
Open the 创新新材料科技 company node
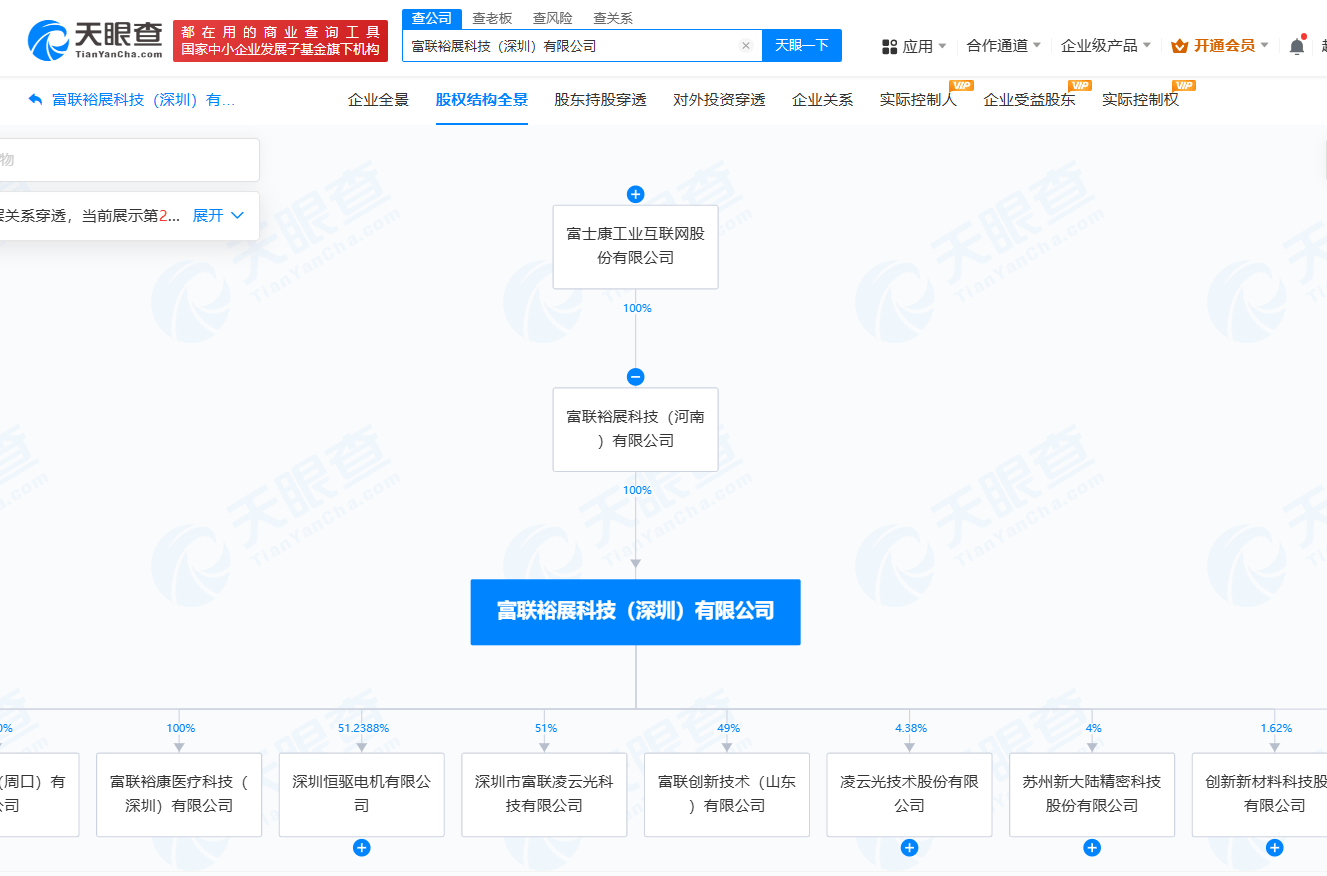click(x=1259, y=795)
